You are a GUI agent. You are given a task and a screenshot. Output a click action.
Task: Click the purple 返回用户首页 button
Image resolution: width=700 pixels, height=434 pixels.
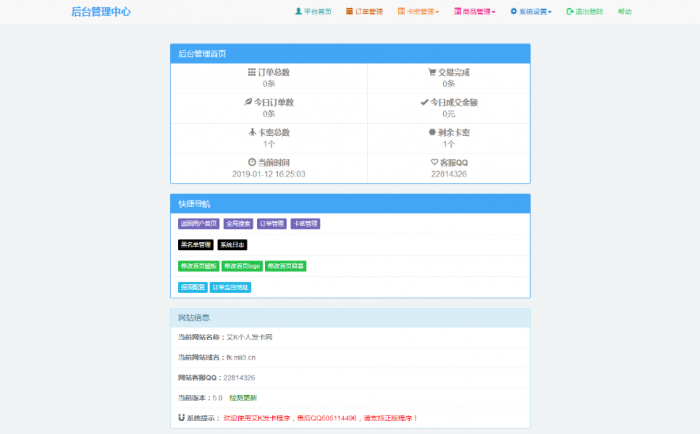198,224
